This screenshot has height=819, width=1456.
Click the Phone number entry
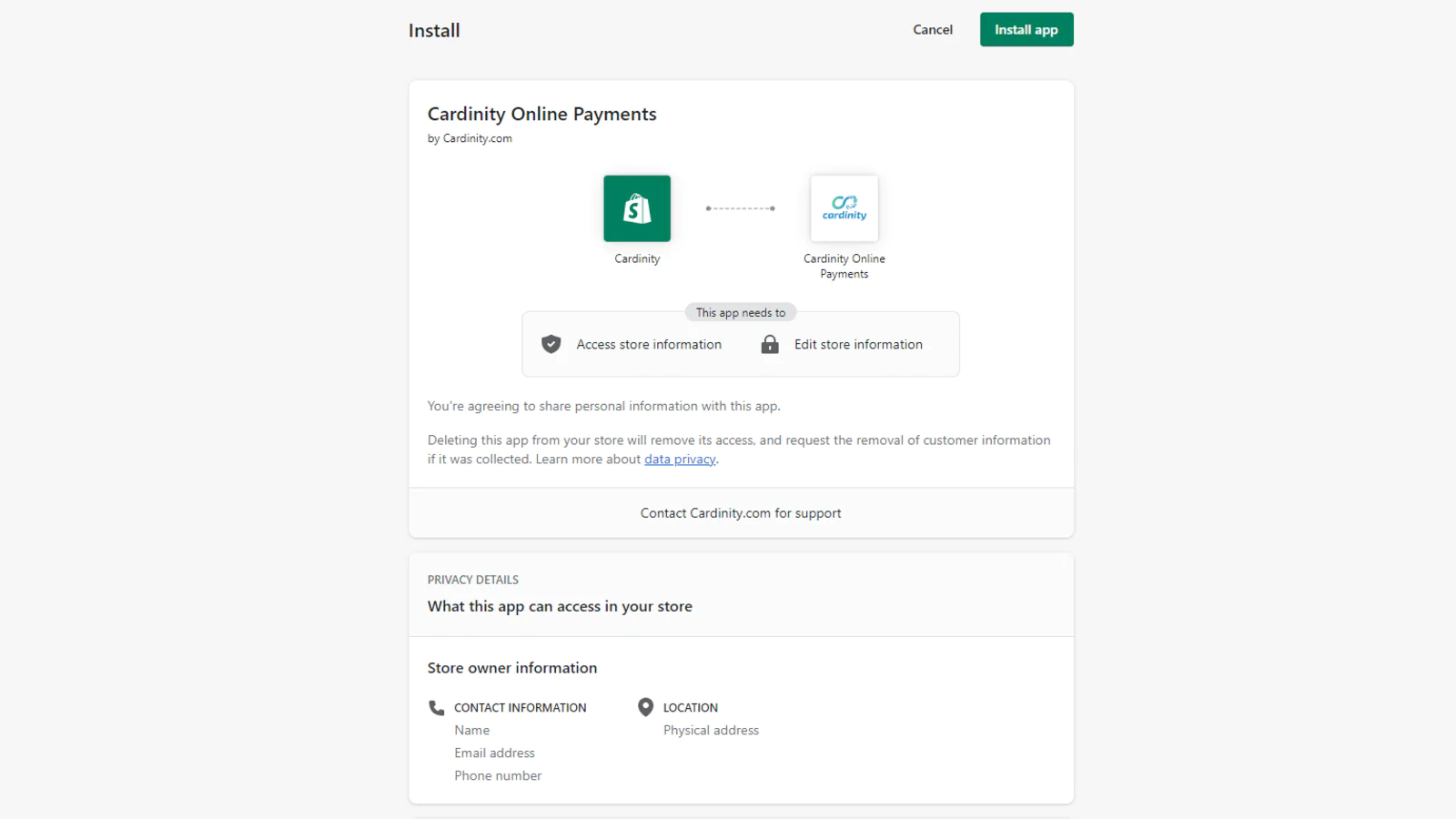tap(498, 776)
